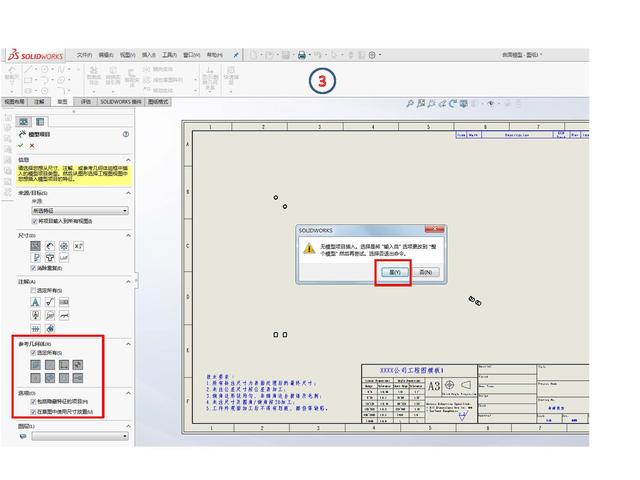Toggle 包括隐藏特征的项目 checkbox
The height and width of the screenshot is (480, 640).
point(34,402)
